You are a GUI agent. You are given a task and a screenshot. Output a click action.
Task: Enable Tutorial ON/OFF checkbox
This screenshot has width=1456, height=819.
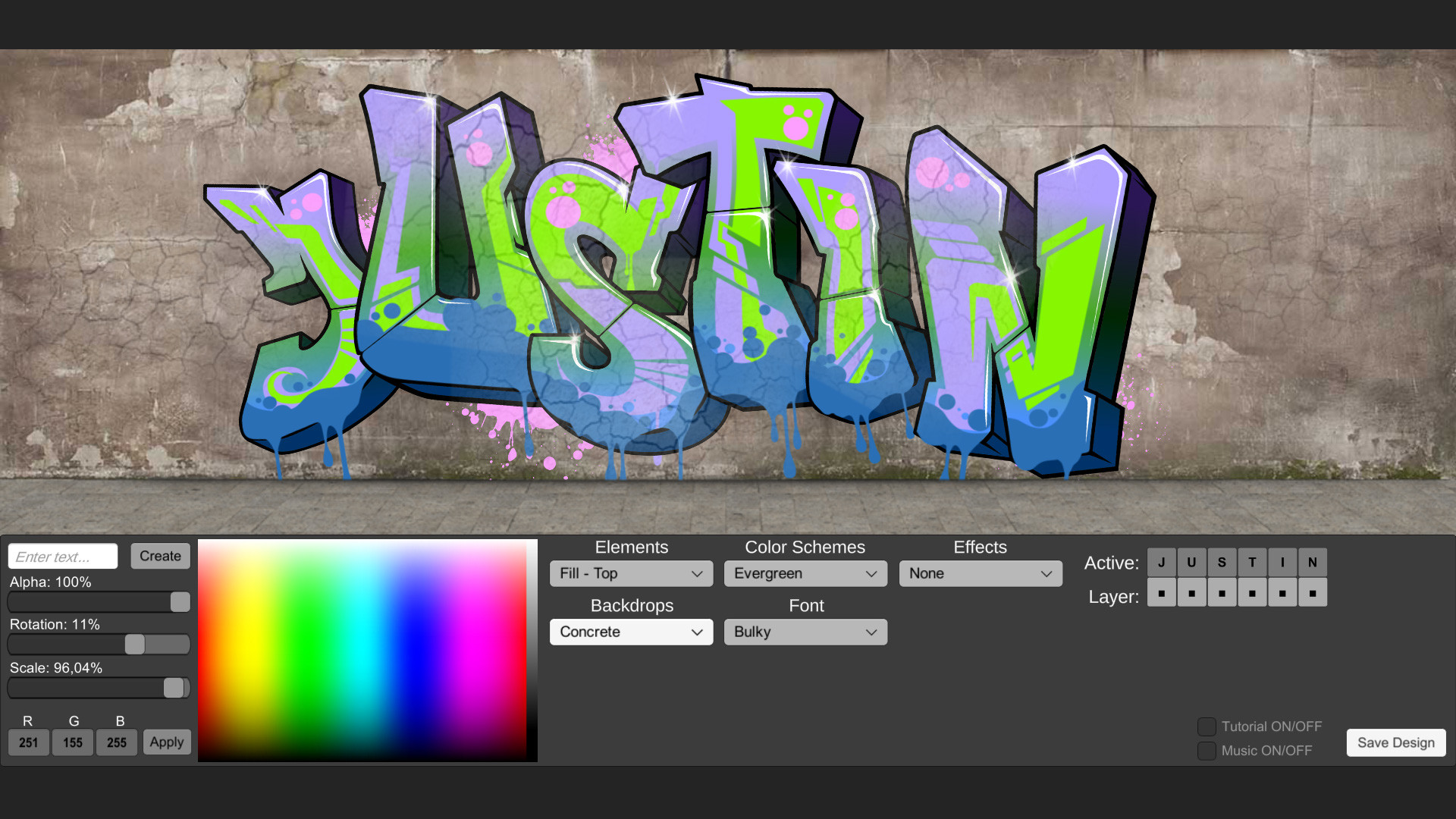[x=1206, y=726]
